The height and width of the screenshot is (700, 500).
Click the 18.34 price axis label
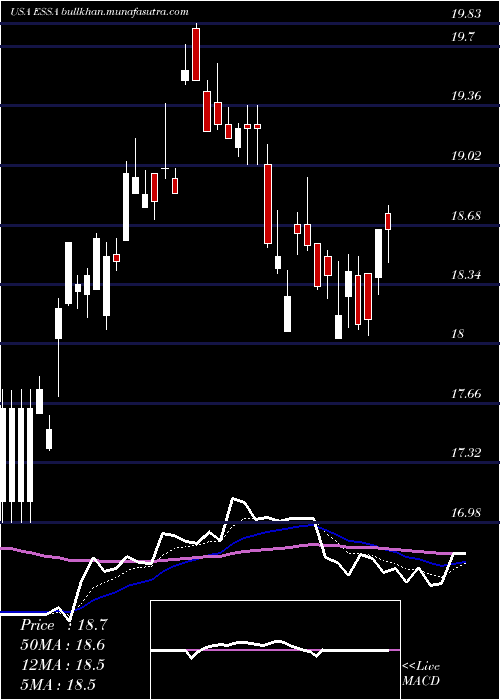click(x=466, y=275)
